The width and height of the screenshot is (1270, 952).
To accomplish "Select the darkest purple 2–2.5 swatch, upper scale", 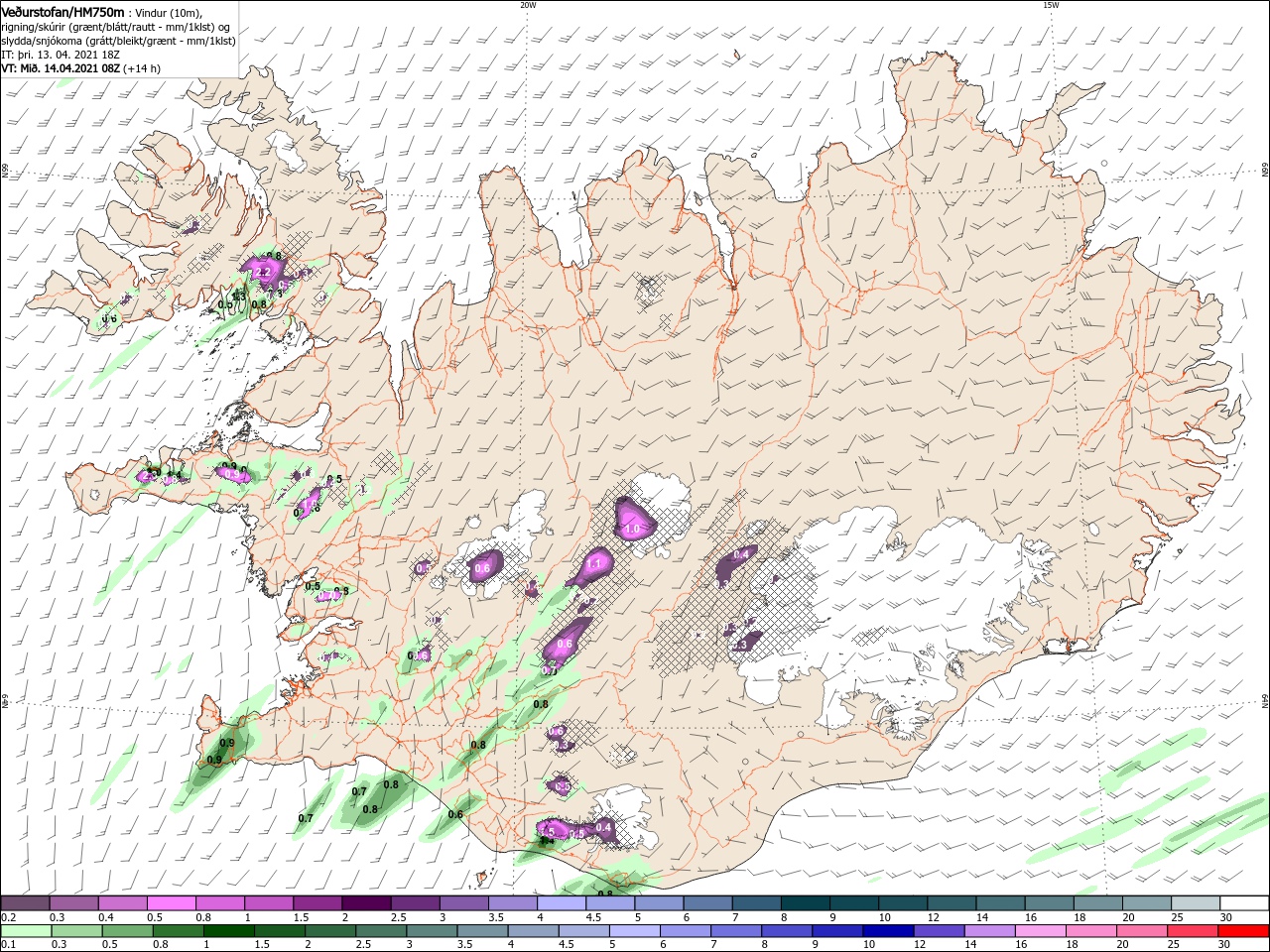I will 365,903.
